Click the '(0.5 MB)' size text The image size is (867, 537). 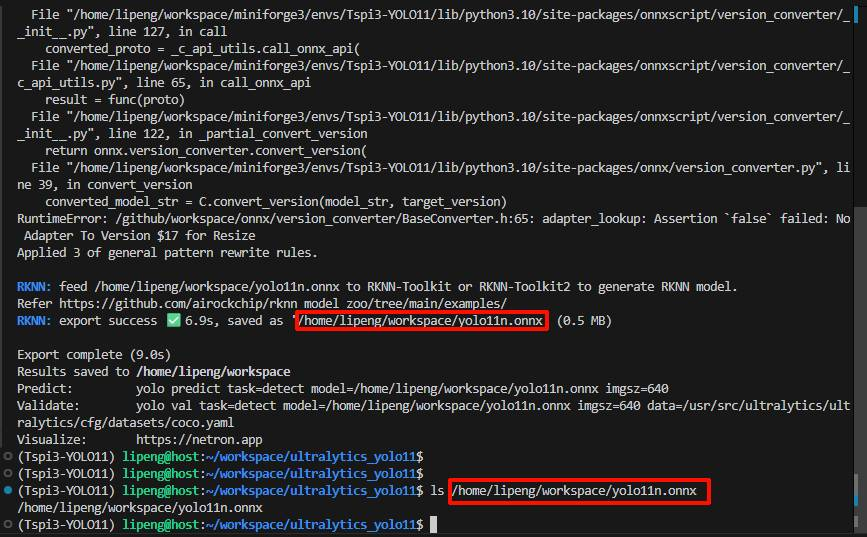[584, 321]
